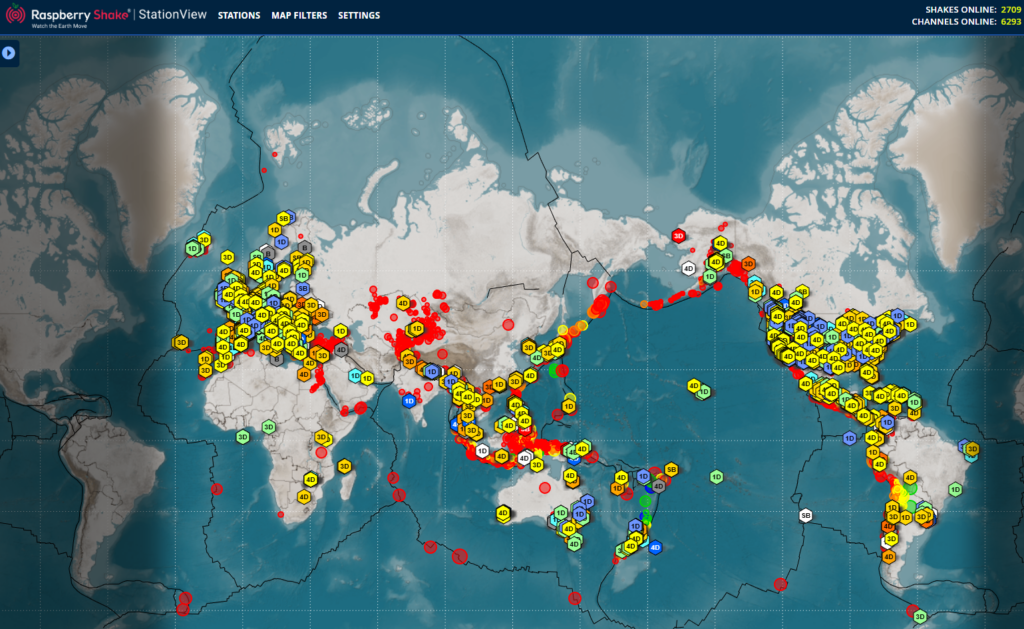Expand the left sidebar panel arrow
The width and height of the screenshot is (1024, 629).
9,52
